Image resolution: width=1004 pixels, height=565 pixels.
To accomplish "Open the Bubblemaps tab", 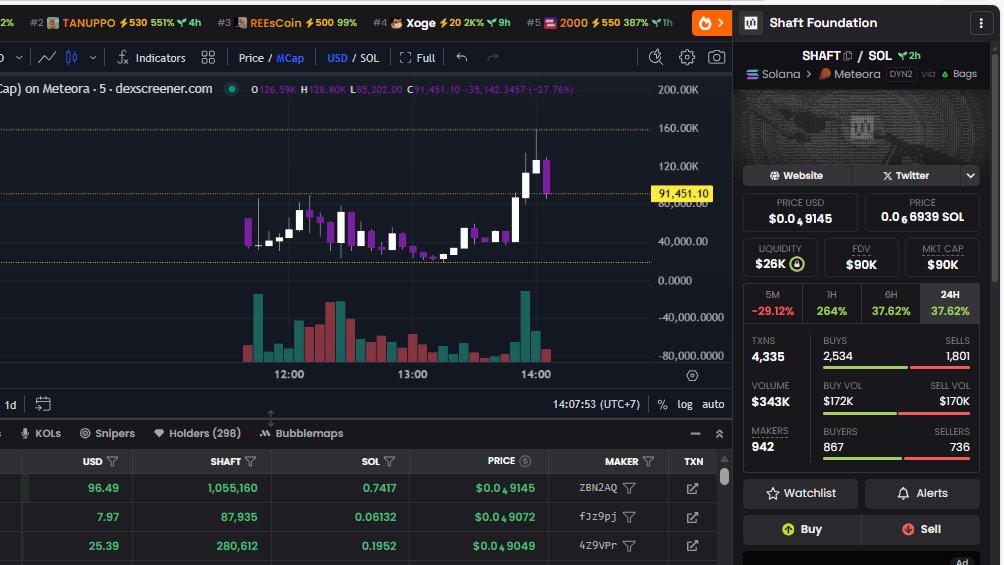I will 302,434.
